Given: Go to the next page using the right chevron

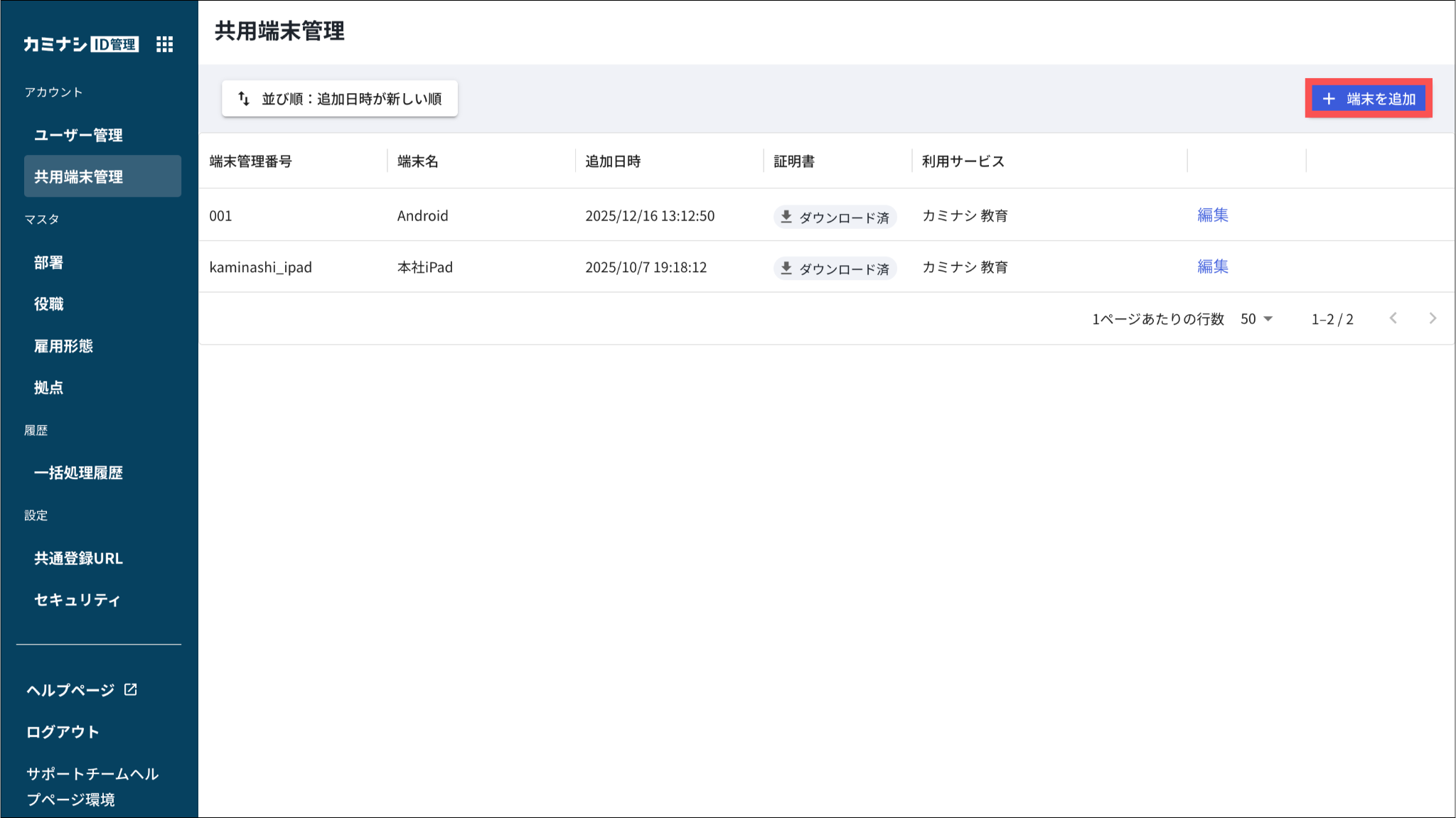Looking at the screenshot, I should click(x=1433, y=318).
